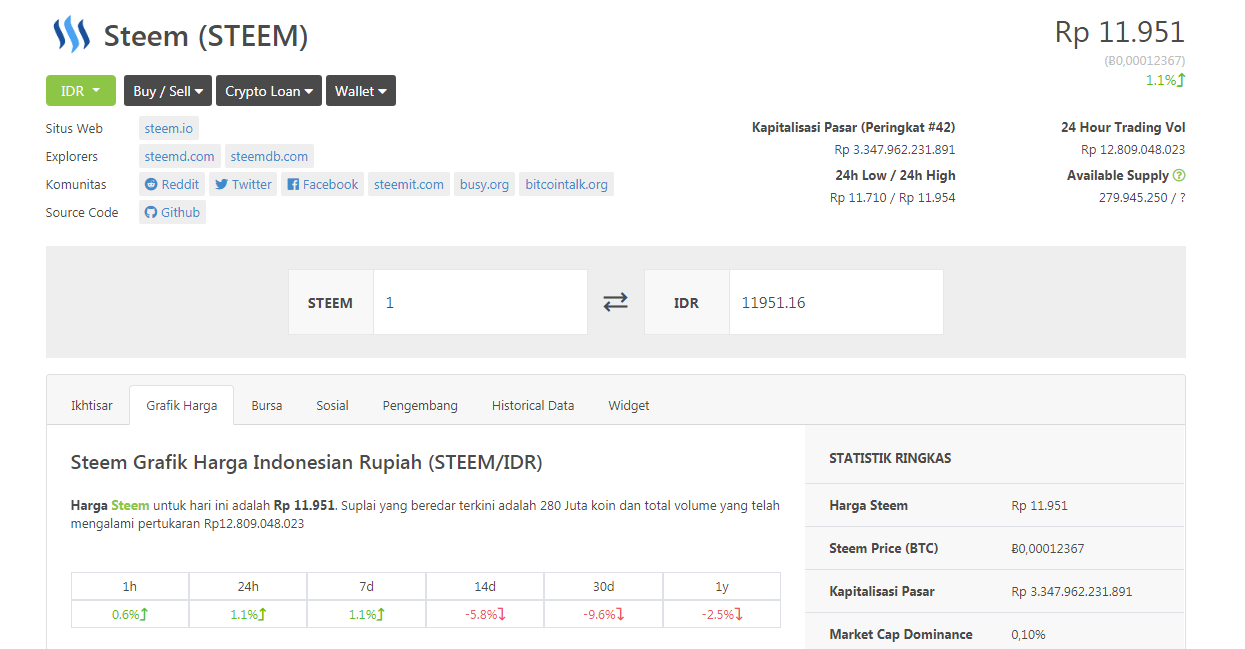
Task: Open the steemd.com explorer link
Action: pyautogui.click(x=180, y=156)
